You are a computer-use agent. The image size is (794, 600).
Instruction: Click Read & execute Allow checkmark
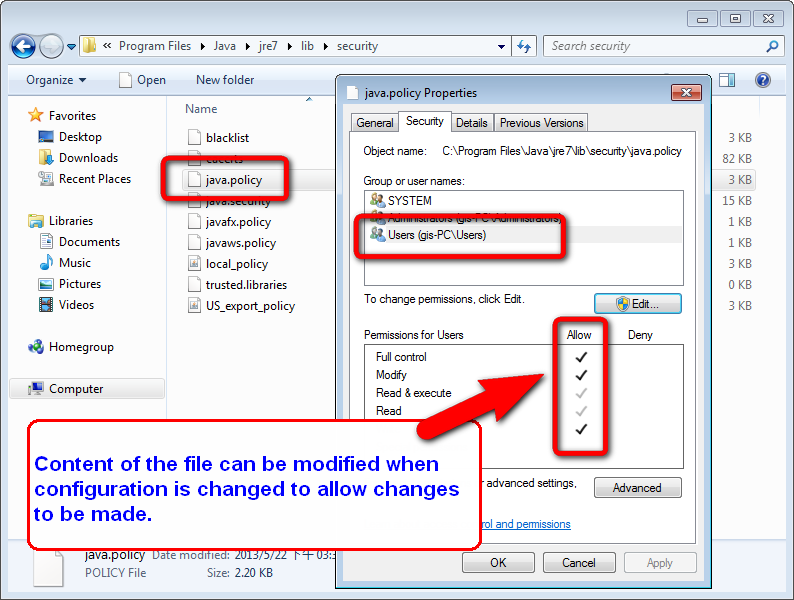coord(581,393)
